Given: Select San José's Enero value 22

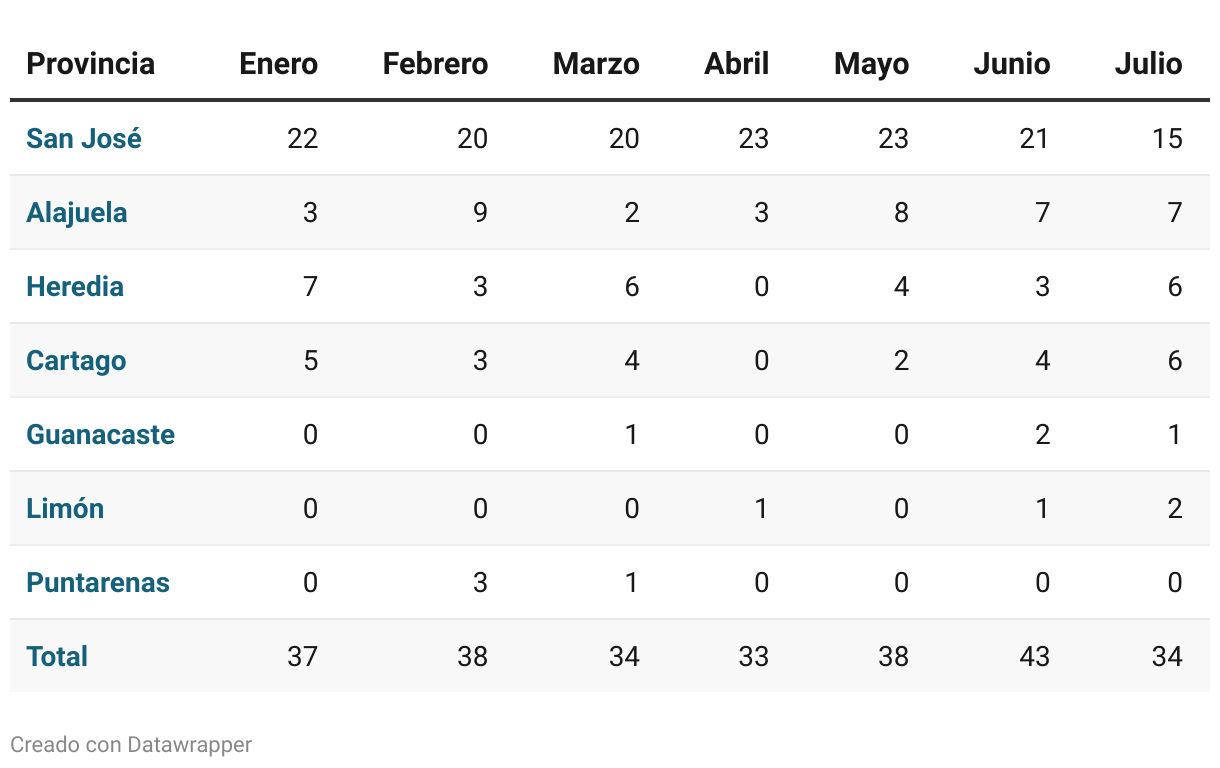Looking at the screenshot, I should [302, 138].
